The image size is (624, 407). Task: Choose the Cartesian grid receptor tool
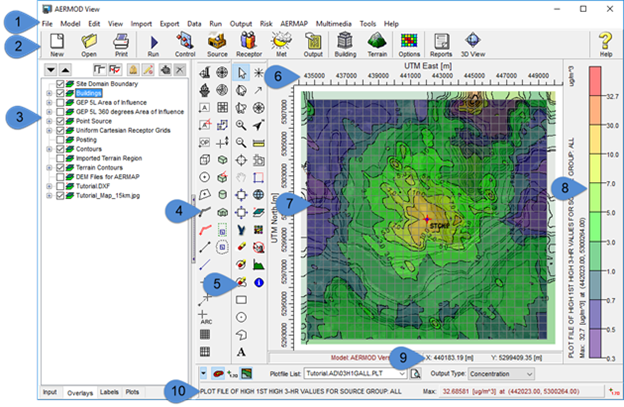coord(222,107)
